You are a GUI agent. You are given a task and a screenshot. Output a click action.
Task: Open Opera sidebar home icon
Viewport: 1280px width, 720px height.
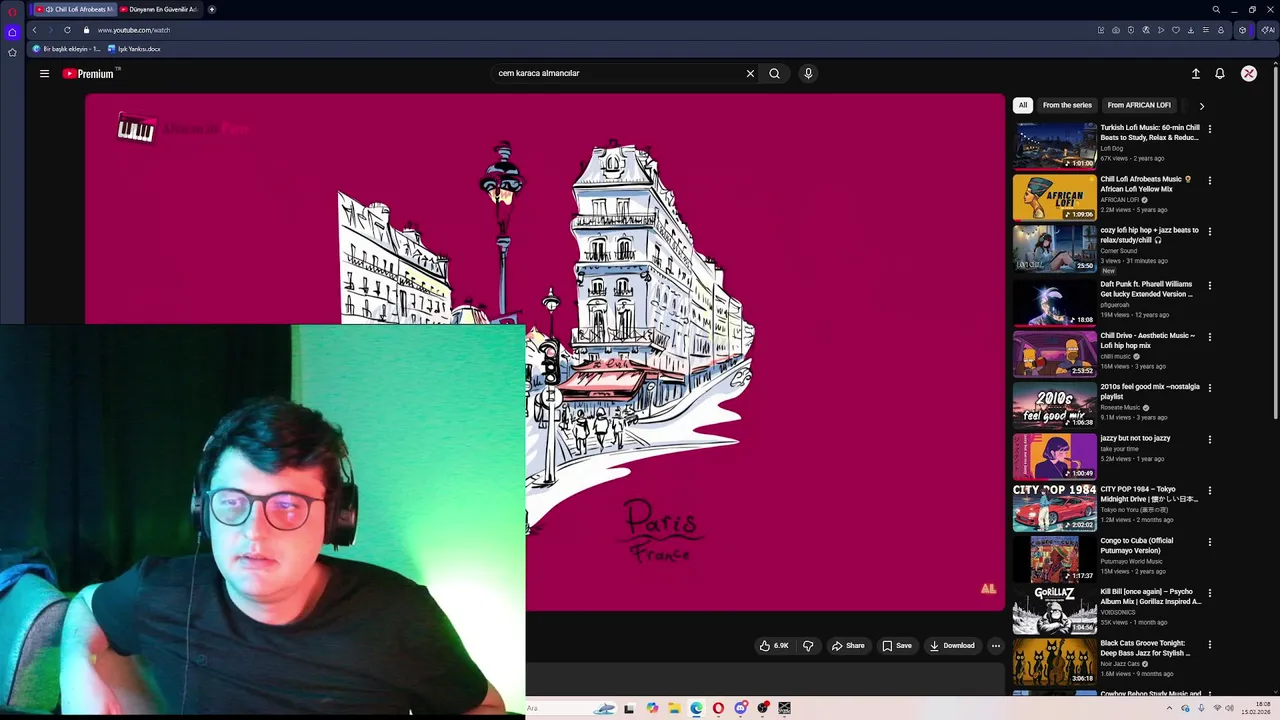(12, 32)
